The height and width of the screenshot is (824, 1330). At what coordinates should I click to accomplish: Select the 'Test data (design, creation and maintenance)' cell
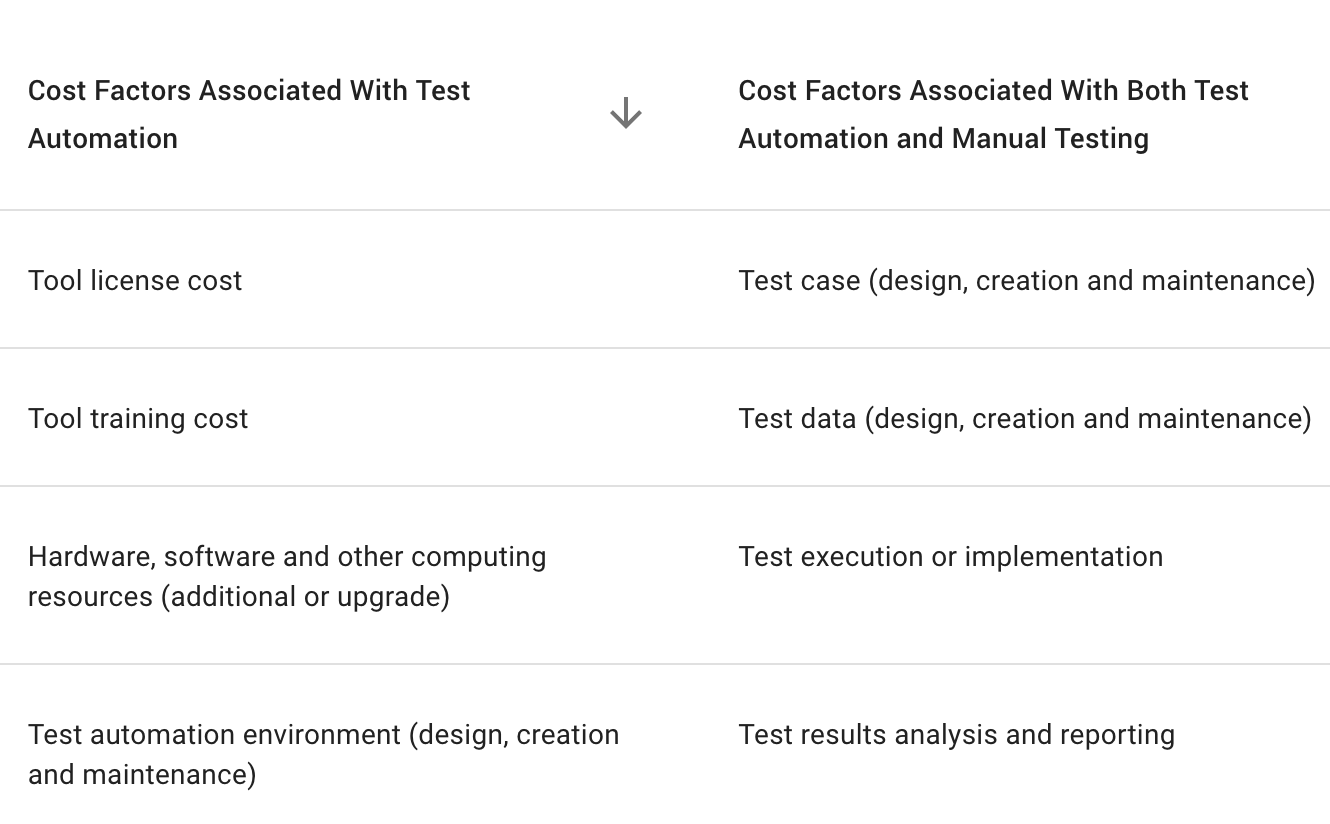click(x=1025, y=419)
